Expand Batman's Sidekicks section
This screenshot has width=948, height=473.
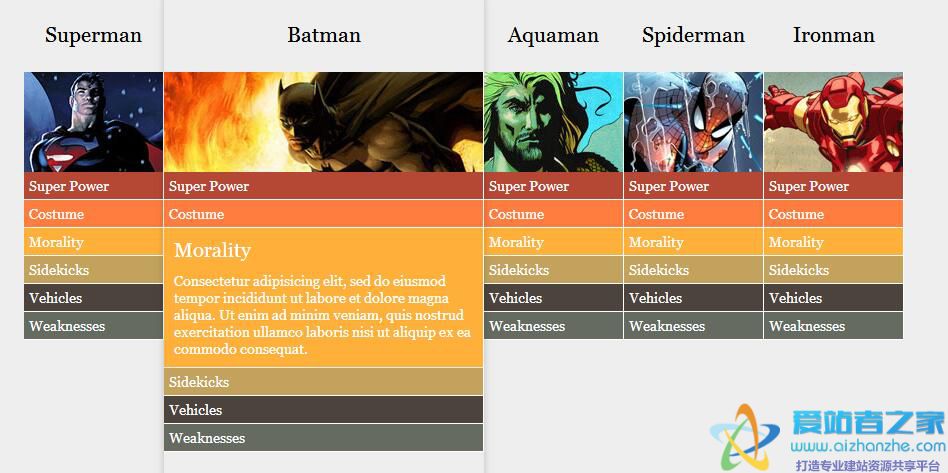pos(323,382)
